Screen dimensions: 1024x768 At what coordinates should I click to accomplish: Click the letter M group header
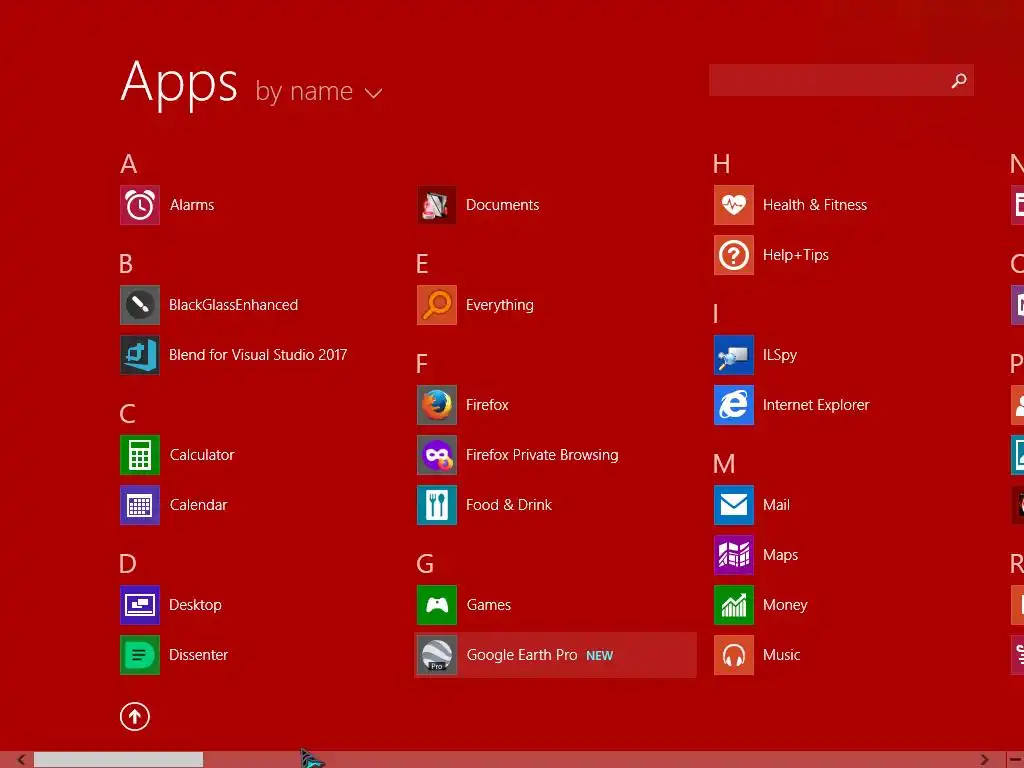pos(724,464)
